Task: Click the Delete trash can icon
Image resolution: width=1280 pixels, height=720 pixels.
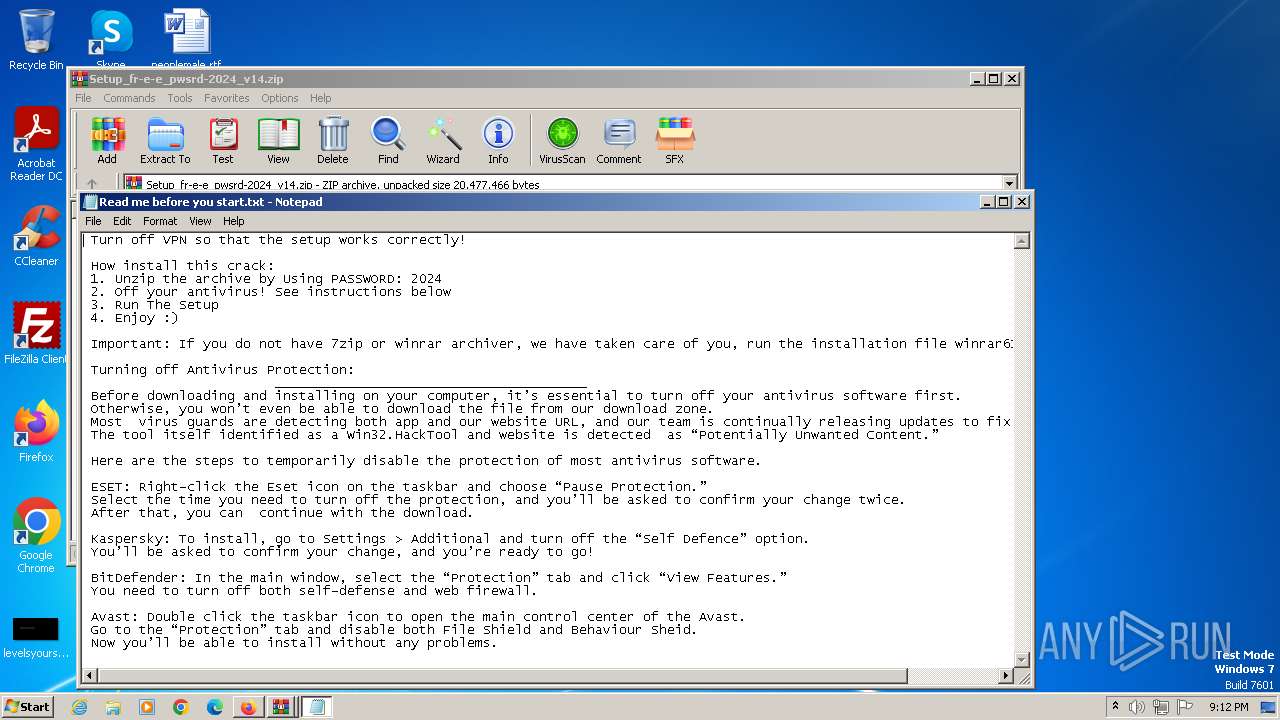Action: 333,140
